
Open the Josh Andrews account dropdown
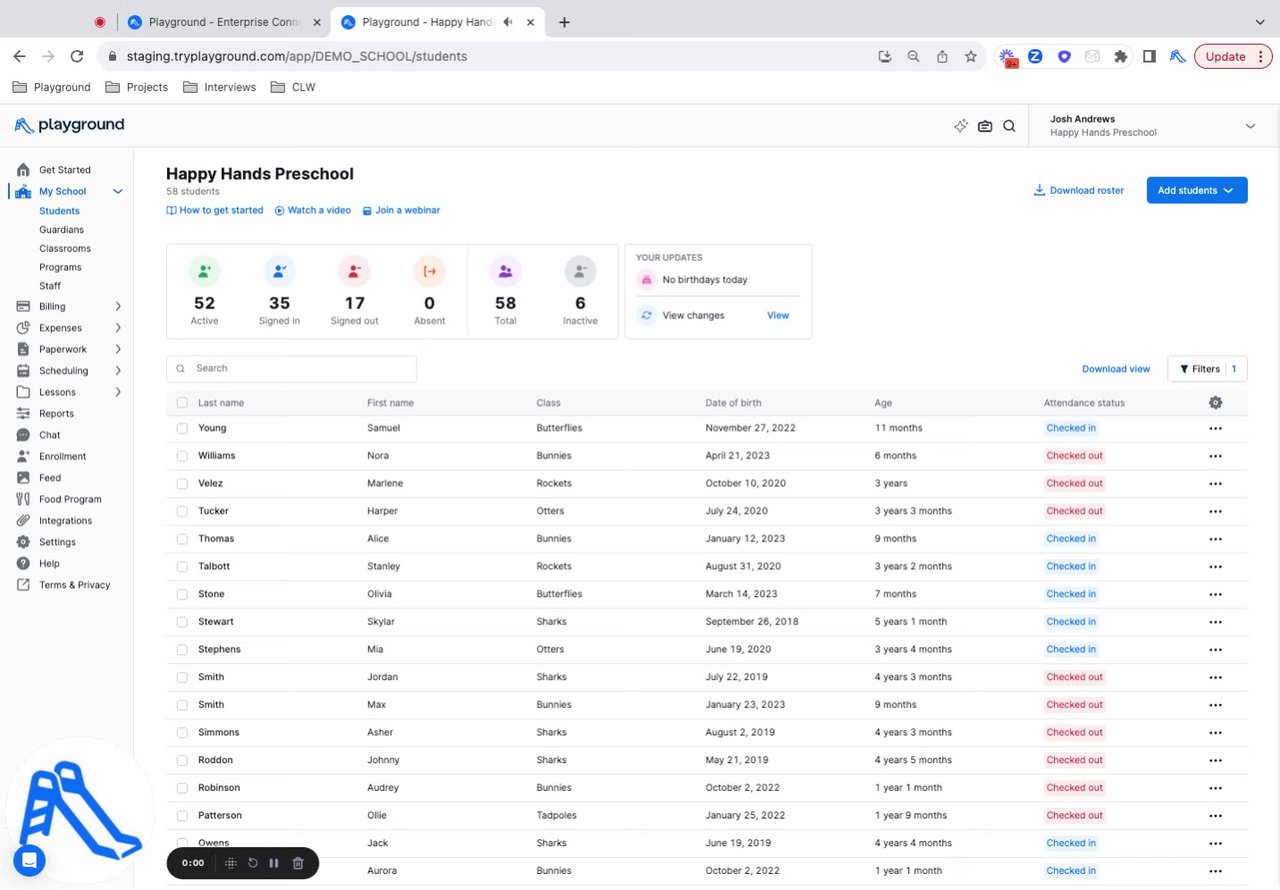[x=1154, y=126]
